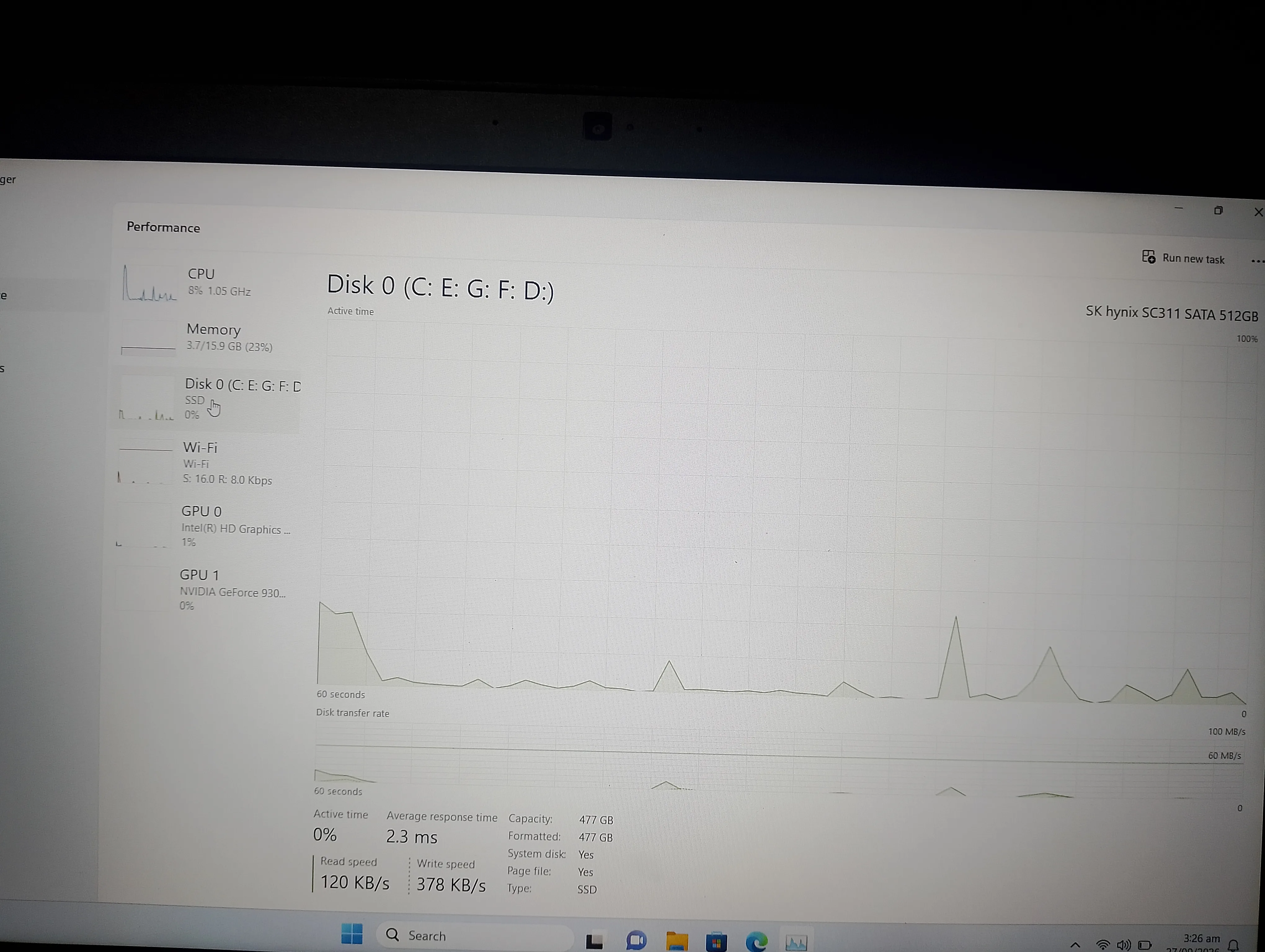The height and width of the screenshot is (952, 1265).
Task: Click the battery tray icon
Action: [x=1144, y=945]
